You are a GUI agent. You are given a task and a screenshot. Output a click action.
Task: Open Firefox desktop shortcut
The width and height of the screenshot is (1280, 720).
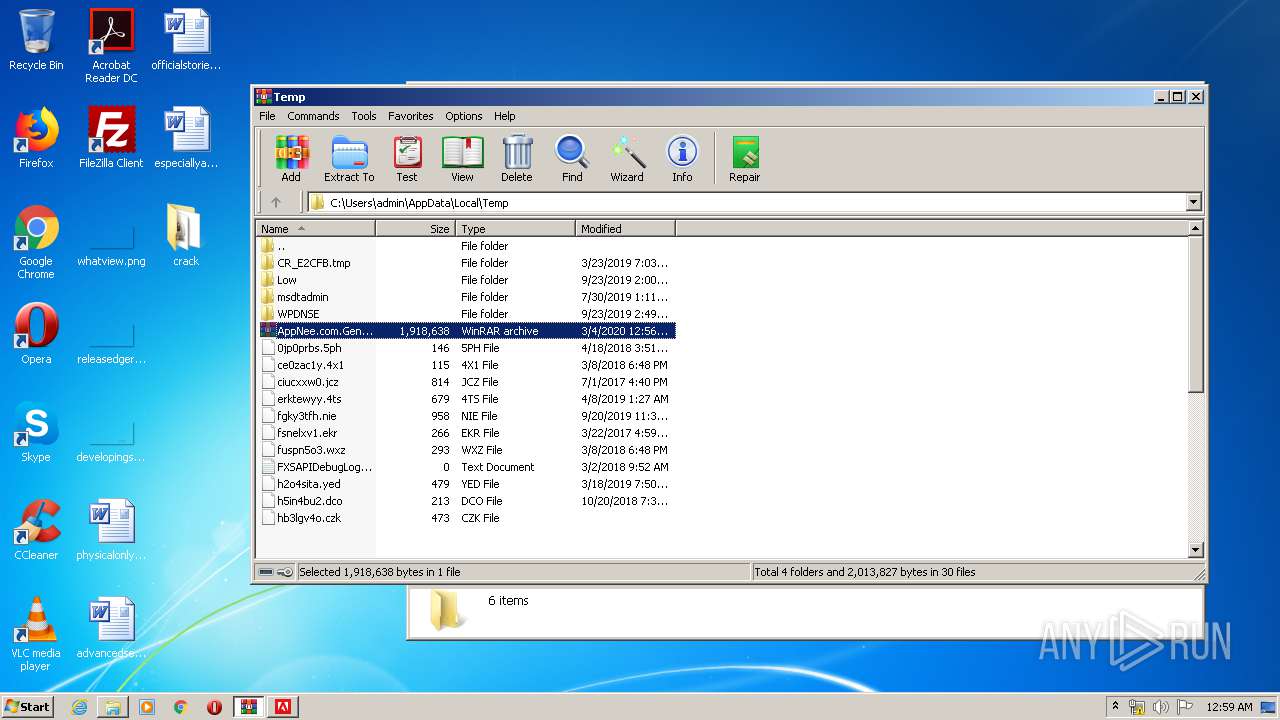pos(36,137)
